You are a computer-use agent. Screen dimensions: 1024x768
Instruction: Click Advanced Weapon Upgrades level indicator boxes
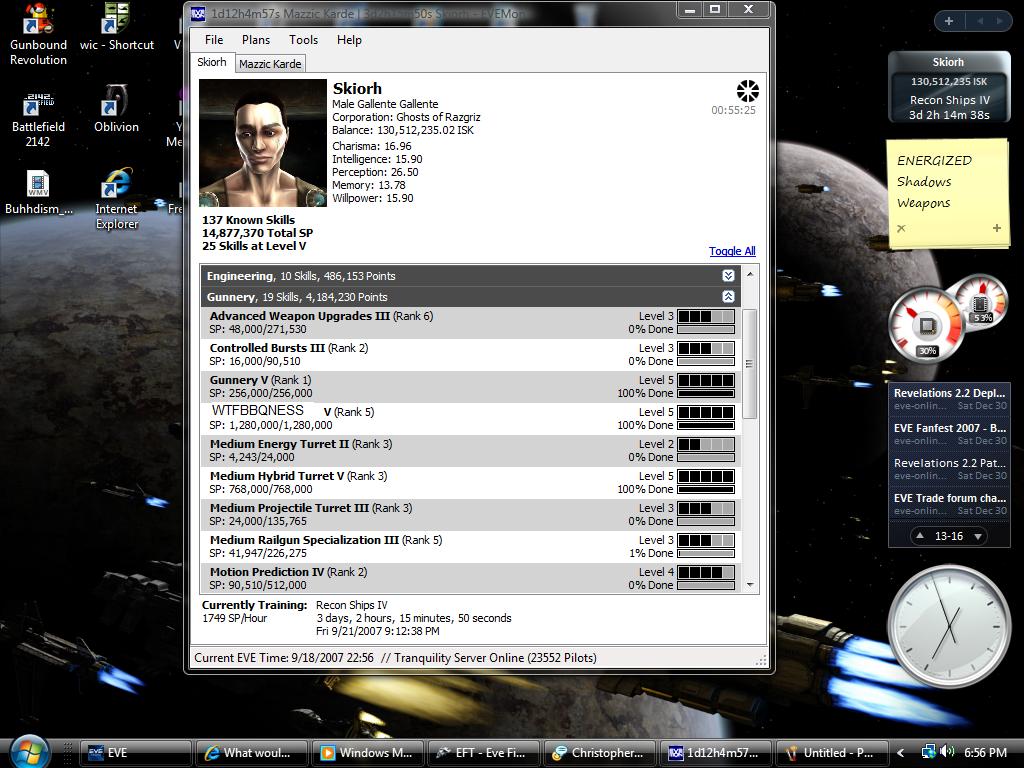(705, 316)
